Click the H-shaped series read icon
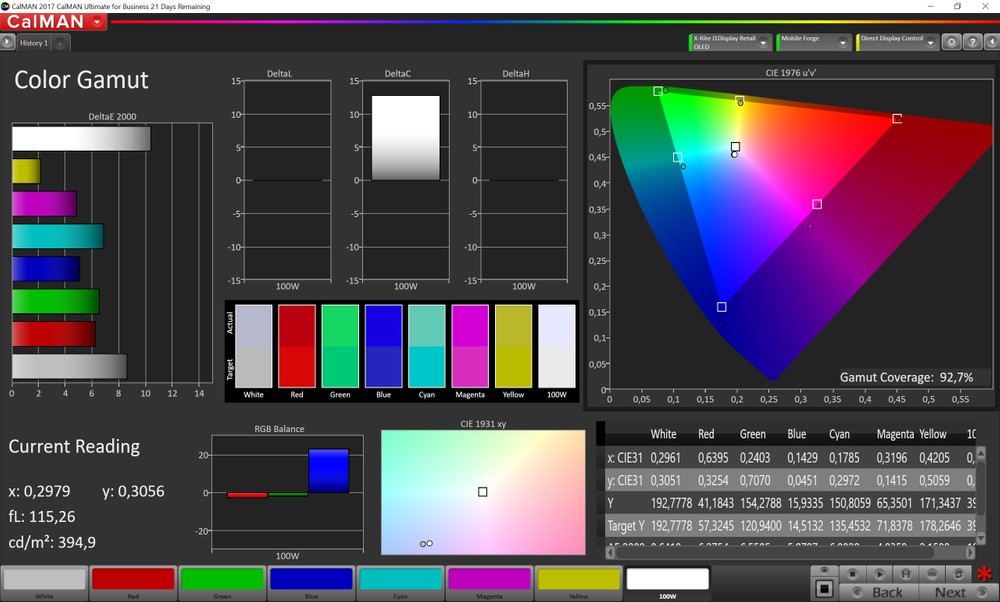The height and width of the screenshot is (602, 1000). (906, 573)
